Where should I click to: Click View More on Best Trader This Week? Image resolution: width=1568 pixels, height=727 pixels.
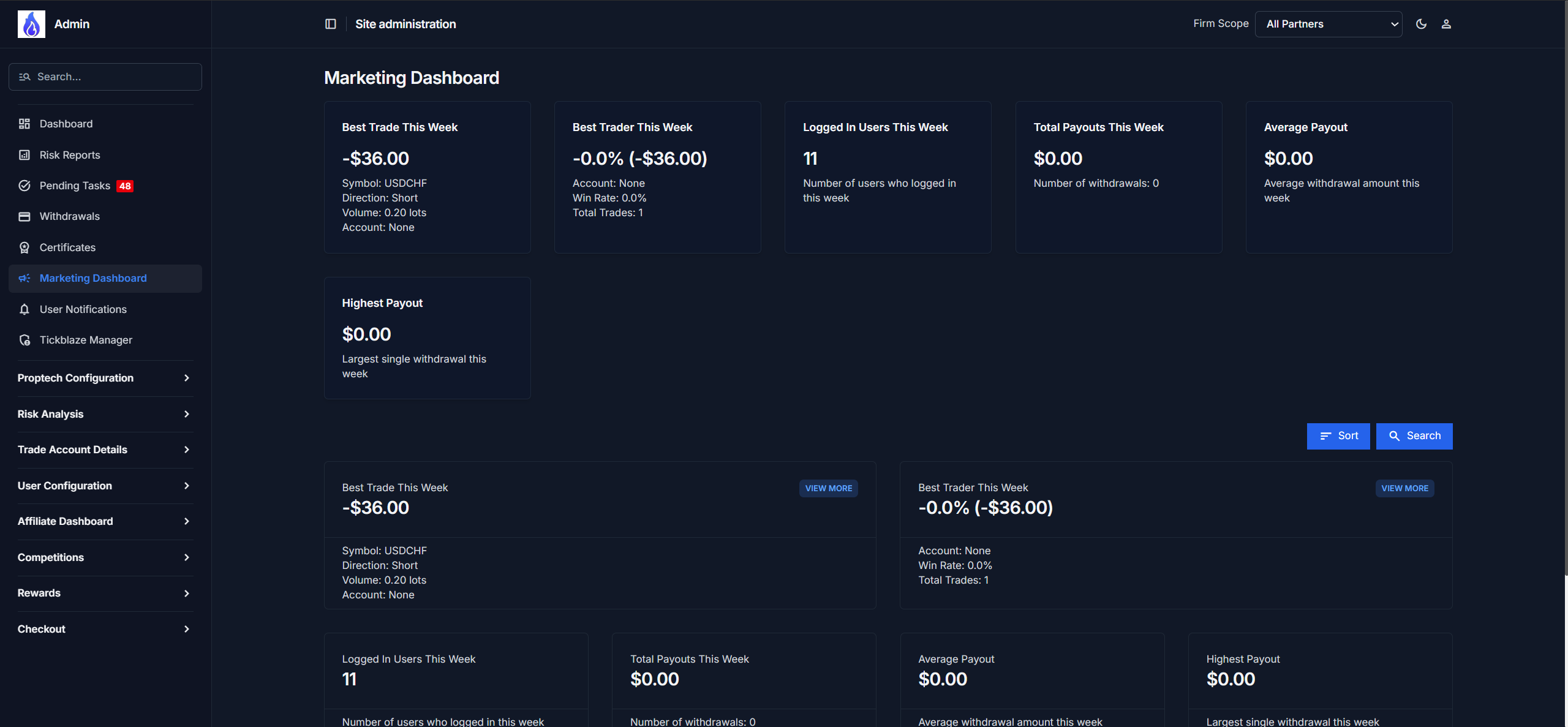[x=1404, y=488]
